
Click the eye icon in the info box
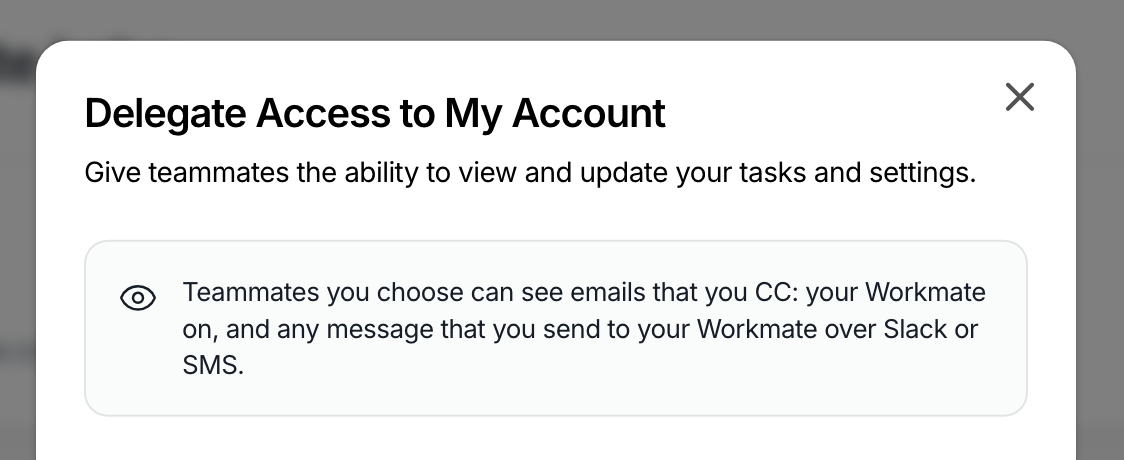(138, 297)
